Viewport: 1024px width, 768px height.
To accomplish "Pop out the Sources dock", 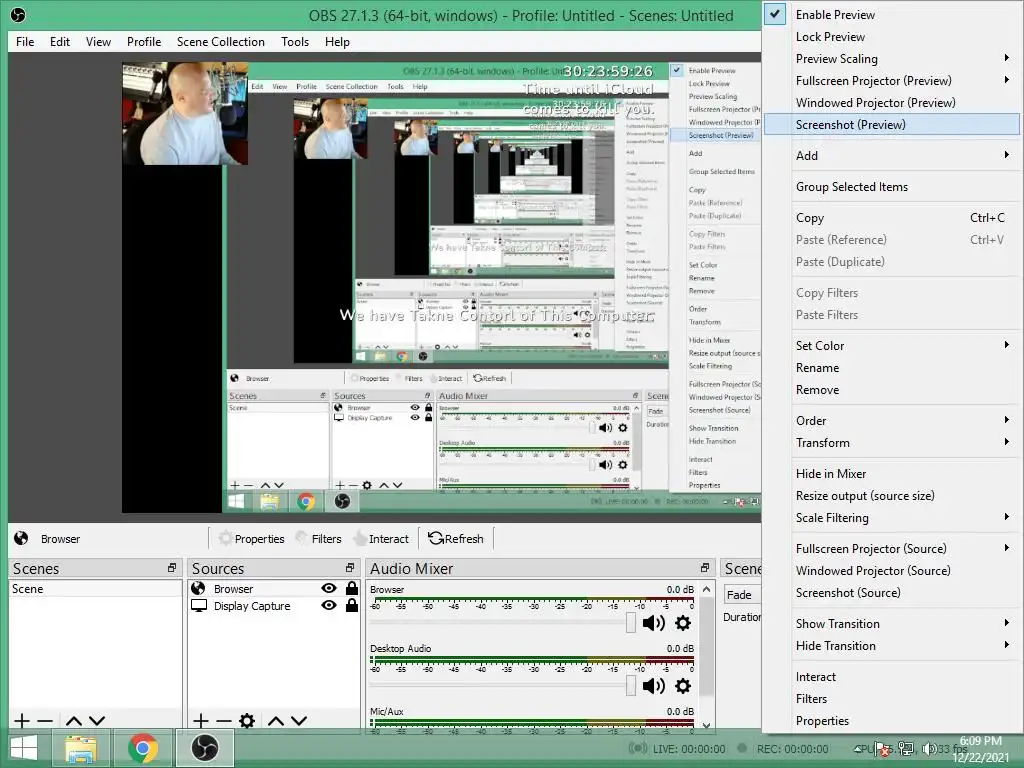I will point(350,568).
